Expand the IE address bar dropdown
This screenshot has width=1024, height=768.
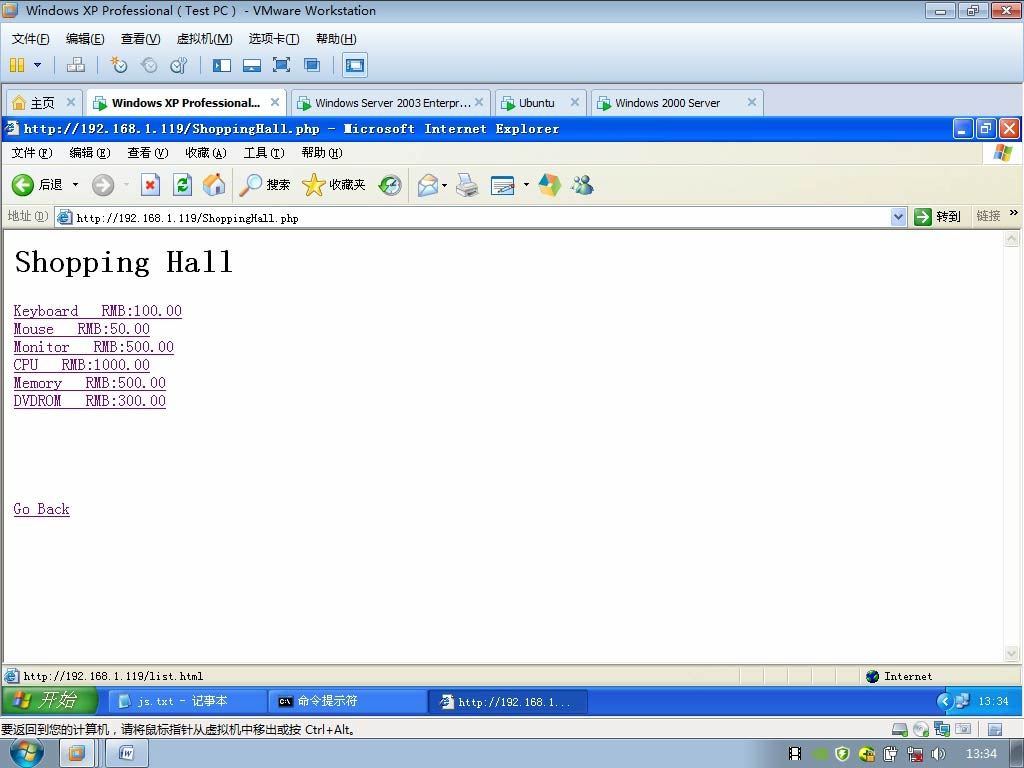tap(899, 217)
